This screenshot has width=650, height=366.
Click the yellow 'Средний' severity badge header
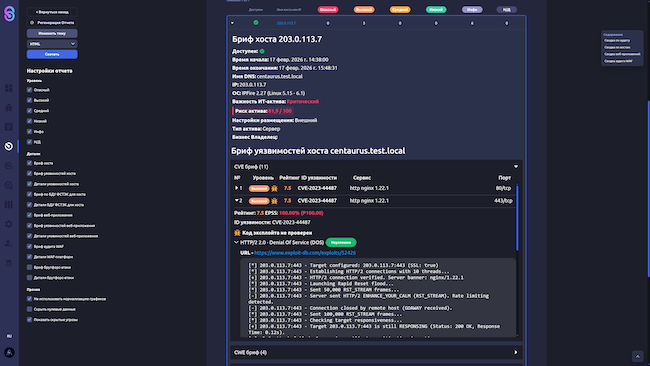pyautogui.click(x=400, y=10)
